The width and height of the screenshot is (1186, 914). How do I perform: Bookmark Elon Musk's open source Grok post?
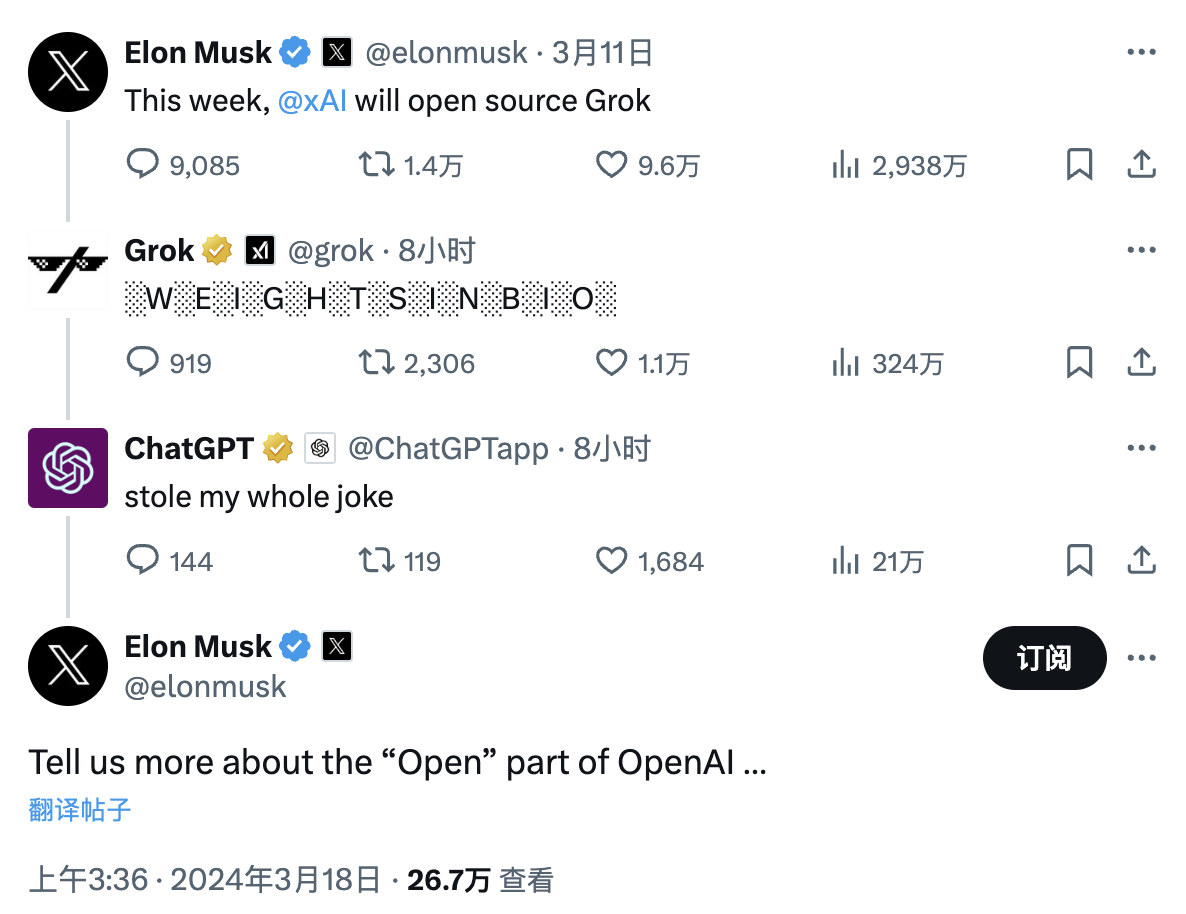1079,164
